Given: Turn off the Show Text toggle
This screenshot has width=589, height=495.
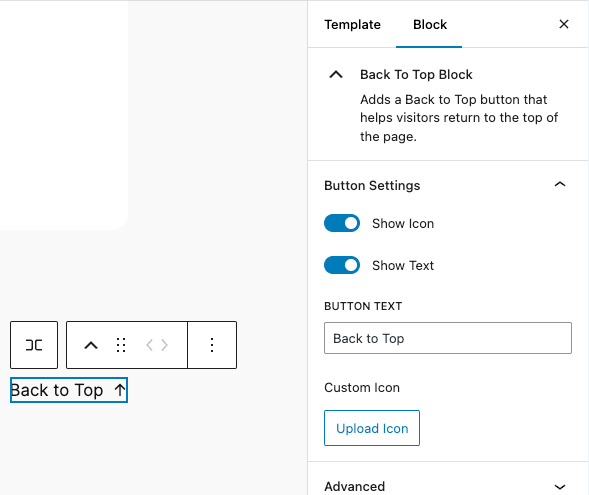Looking at the screenshot, I should click(x=342, y=266).
